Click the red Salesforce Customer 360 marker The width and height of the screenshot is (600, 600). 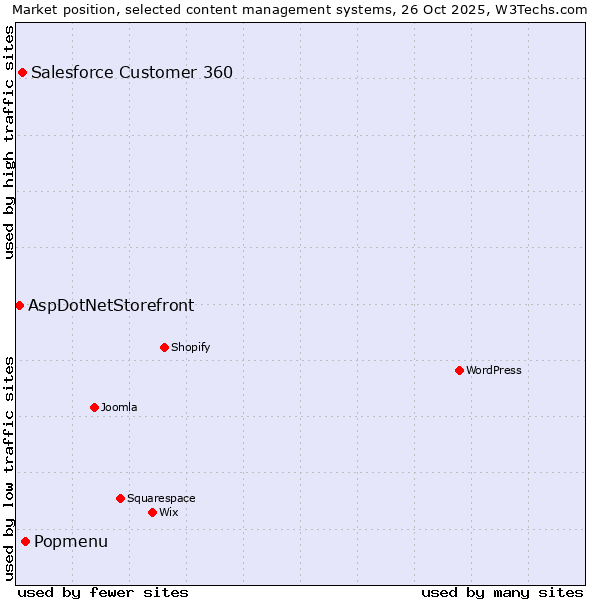22,72
